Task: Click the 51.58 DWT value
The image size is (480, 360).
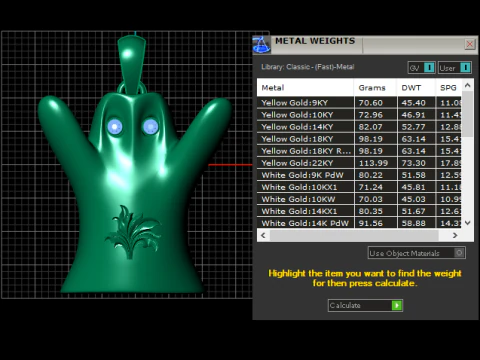Action: 413,175
